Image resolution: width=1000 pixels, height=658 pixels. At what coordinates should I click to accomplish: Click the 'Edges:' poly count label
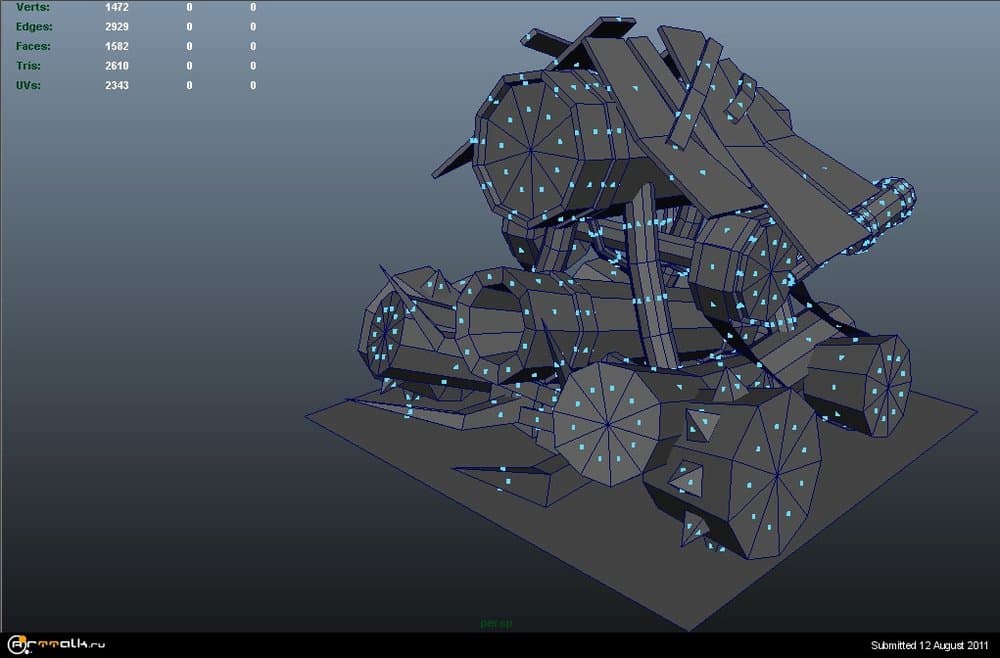tap(34, 27)
